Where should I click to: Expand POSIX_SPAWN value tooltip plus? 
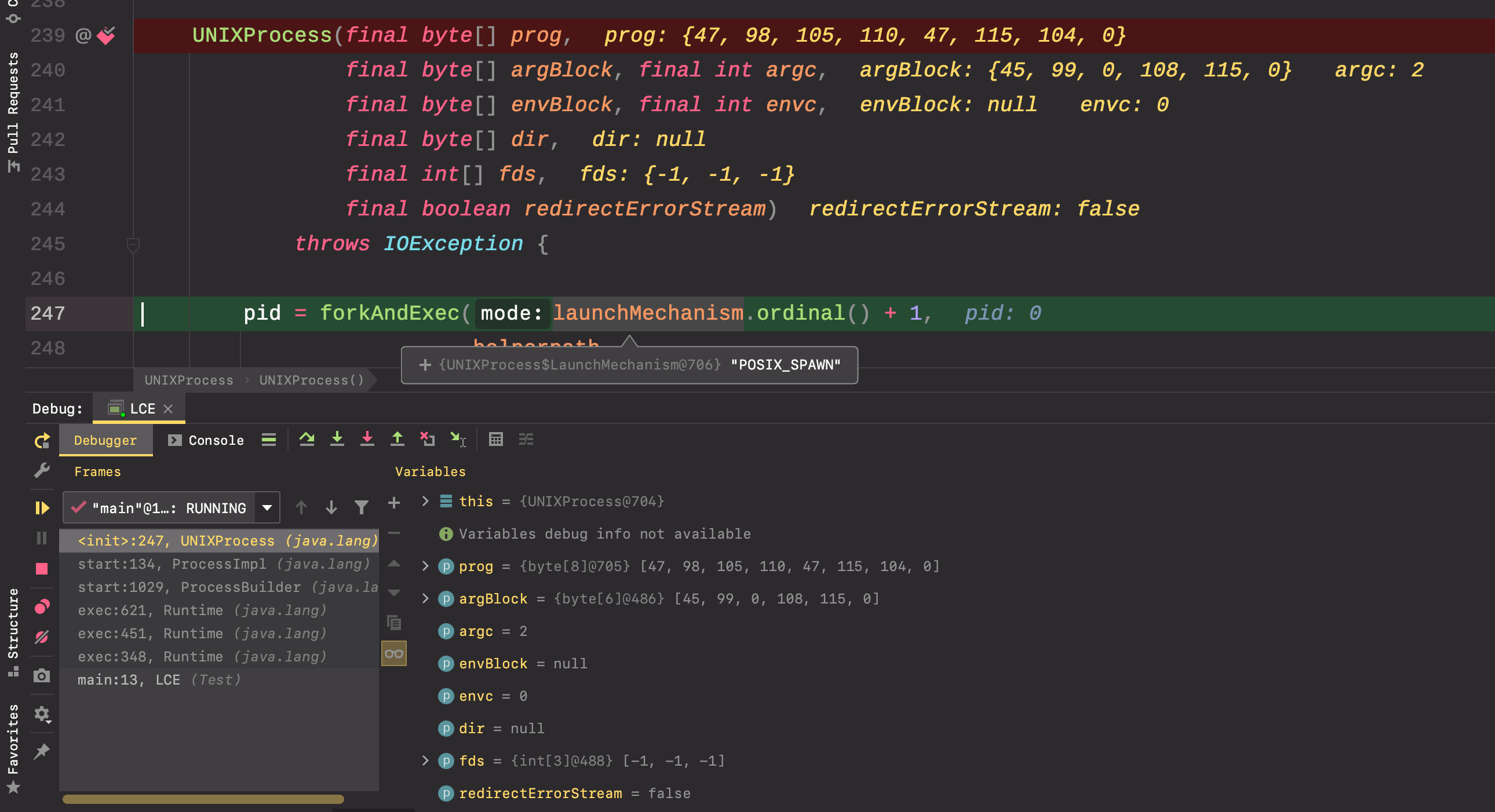pyautogui.click(x=425, y=365)
